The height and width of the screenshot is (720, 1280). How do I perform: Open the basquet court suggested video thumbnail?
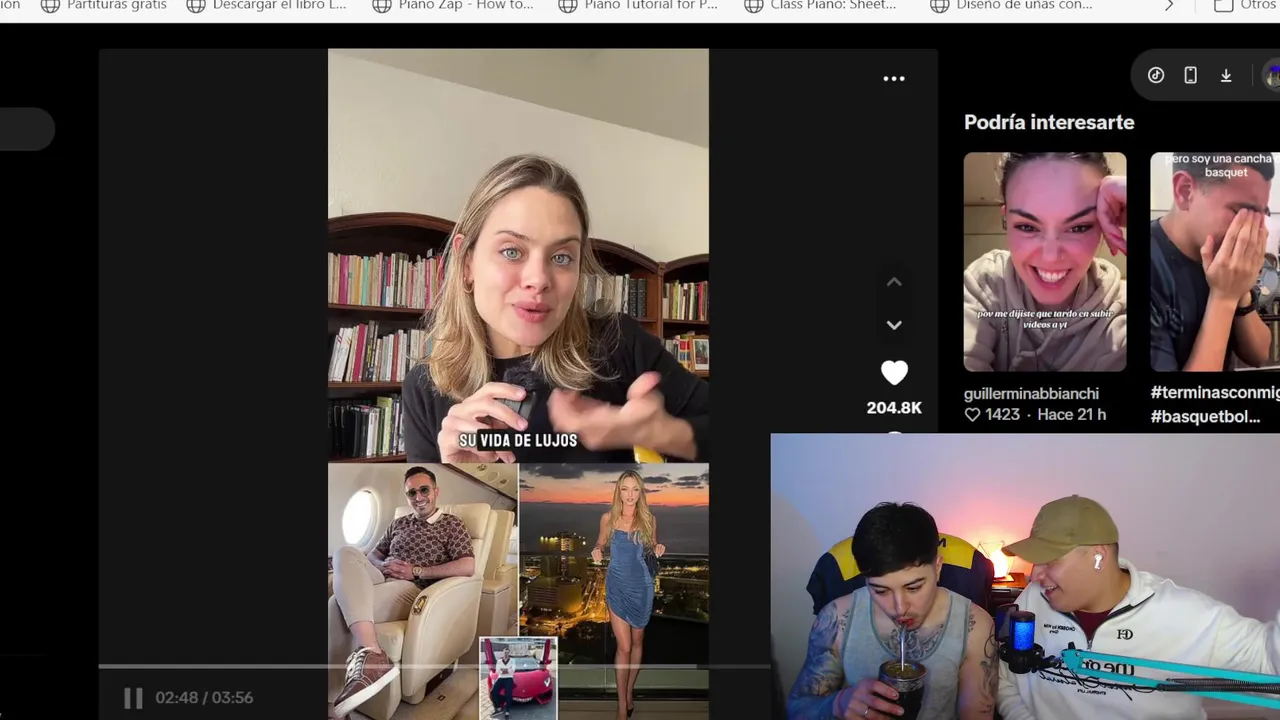tap(1215, 262)
